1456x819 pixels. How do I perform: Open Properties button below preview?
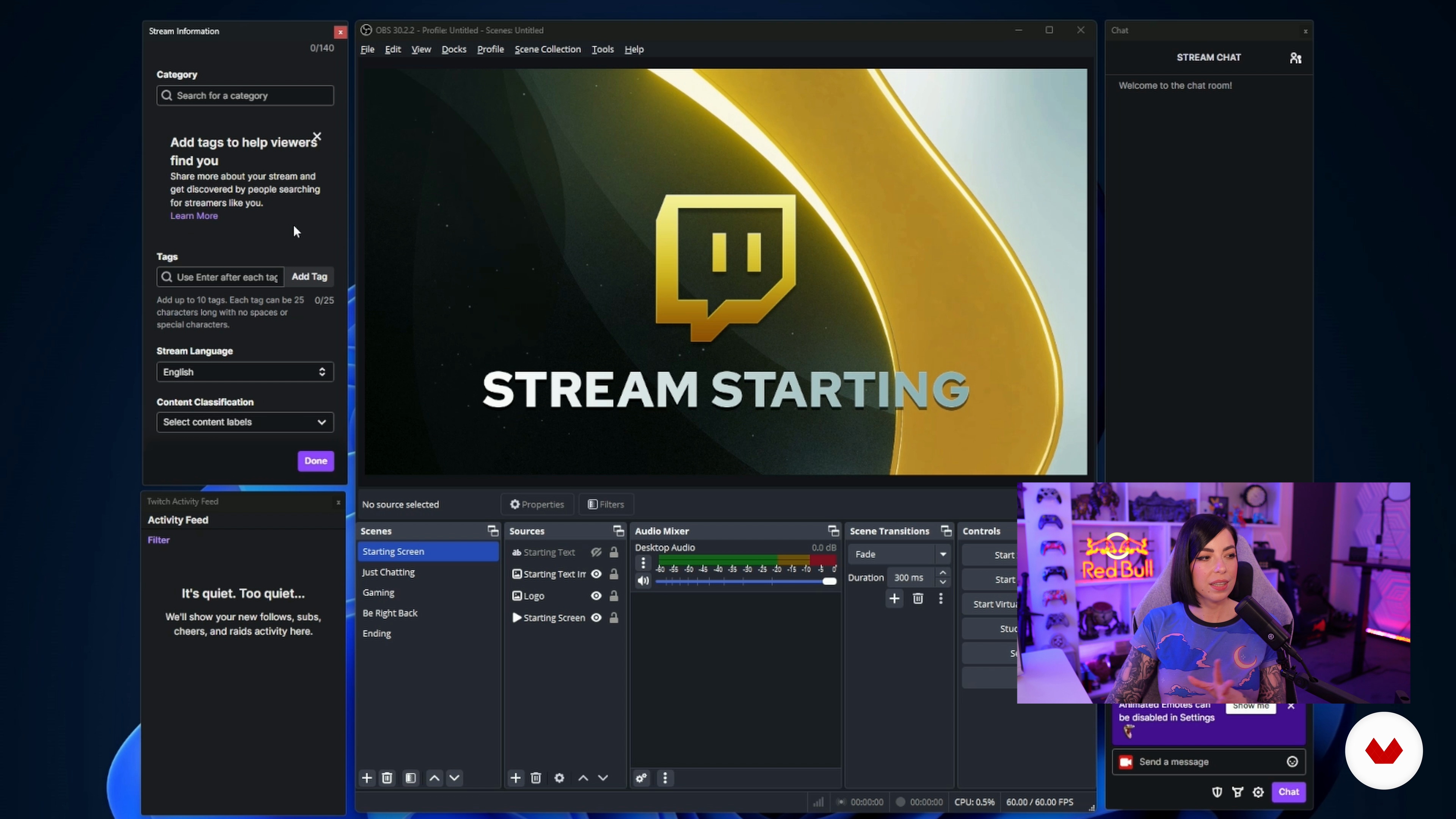[537, 504]
